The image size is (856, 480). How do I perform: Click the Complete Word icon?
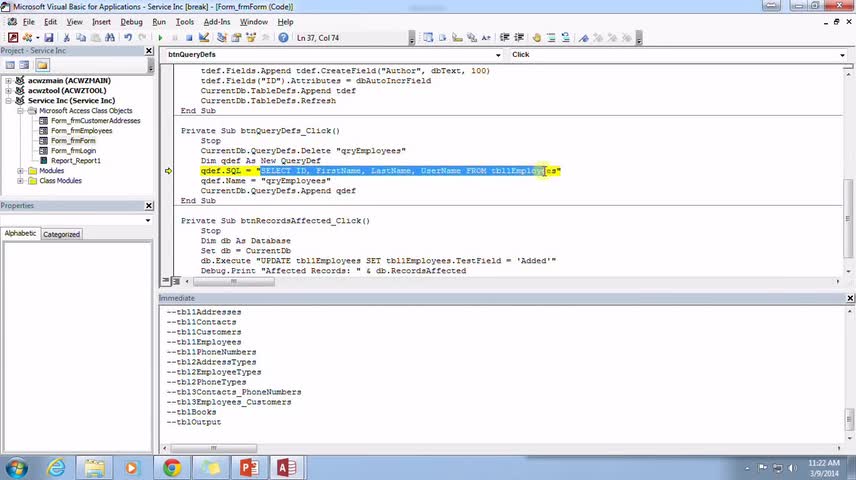click(x=486, y=38)
